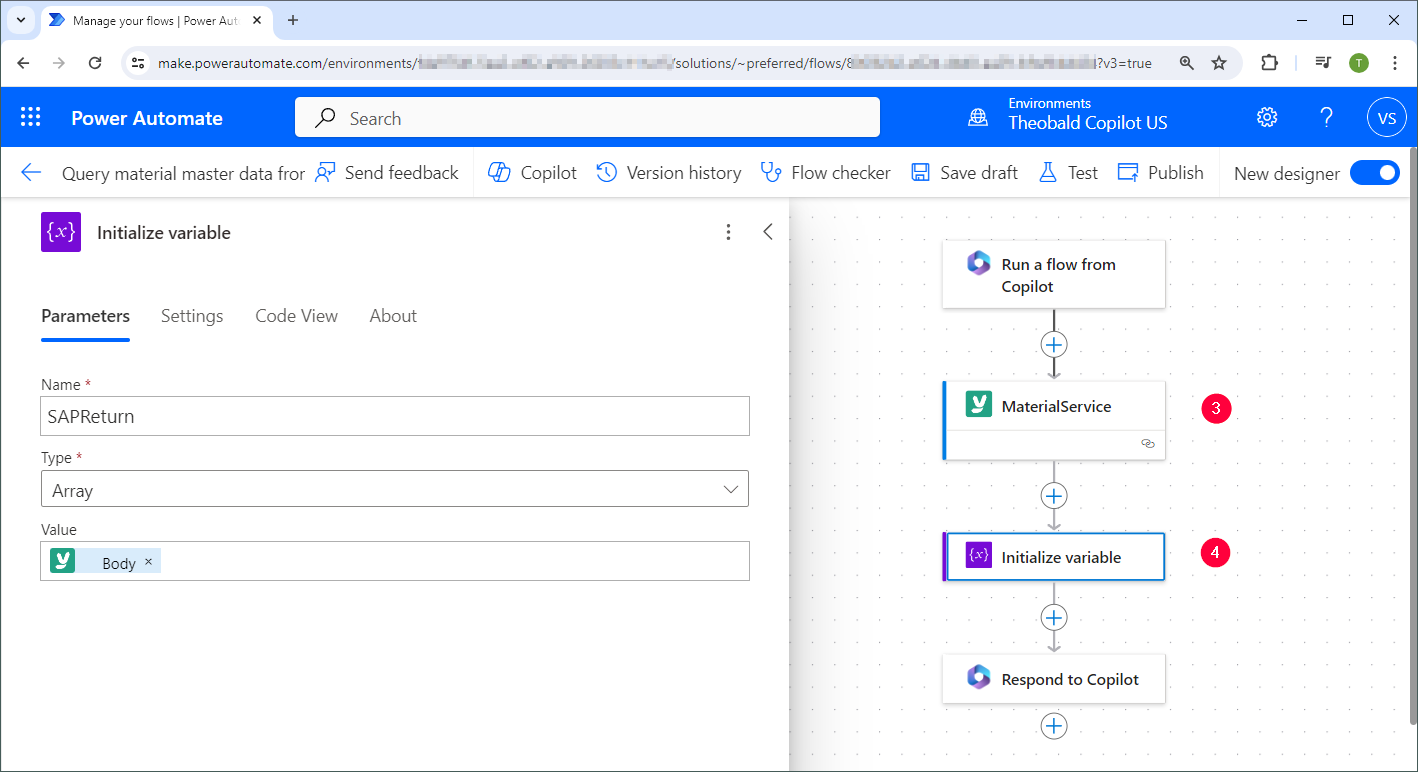Screen dimensions: 1418x772
Task: Go back with the blue arrow
Action: 31,173
